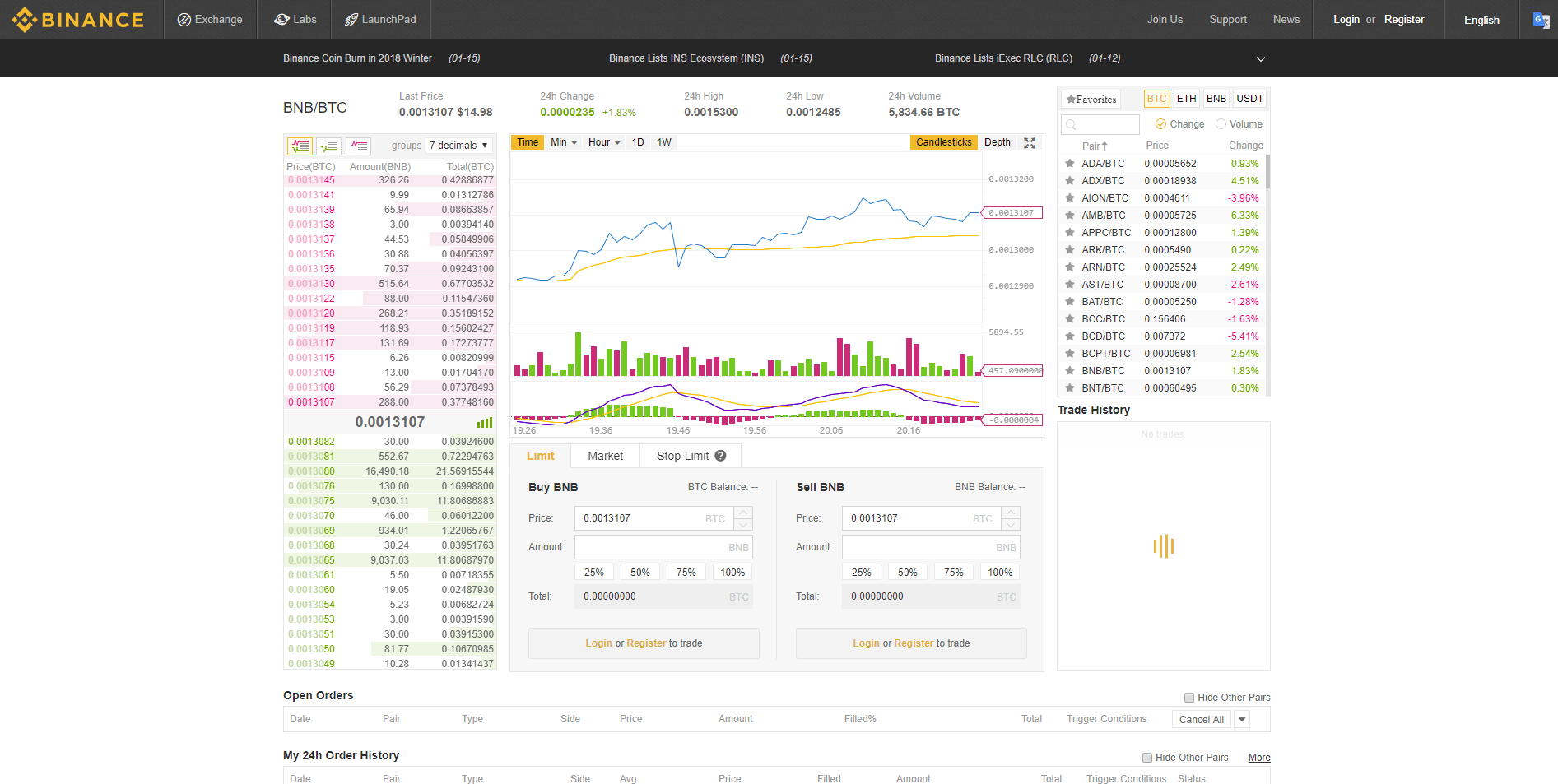Click the market pair search field
The width and height of the screenshot is (1558, 784).
point(1100,123)
